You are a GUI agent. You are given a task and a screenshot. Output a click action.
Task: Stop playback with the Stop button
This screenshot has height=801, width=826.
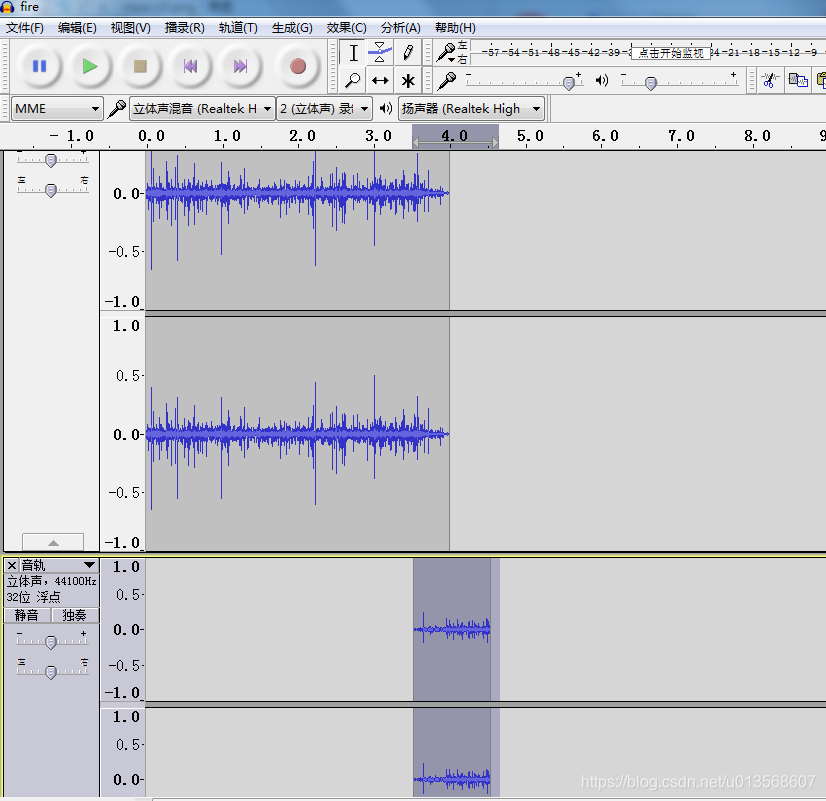pyautogui.click(x=140, y=66)
